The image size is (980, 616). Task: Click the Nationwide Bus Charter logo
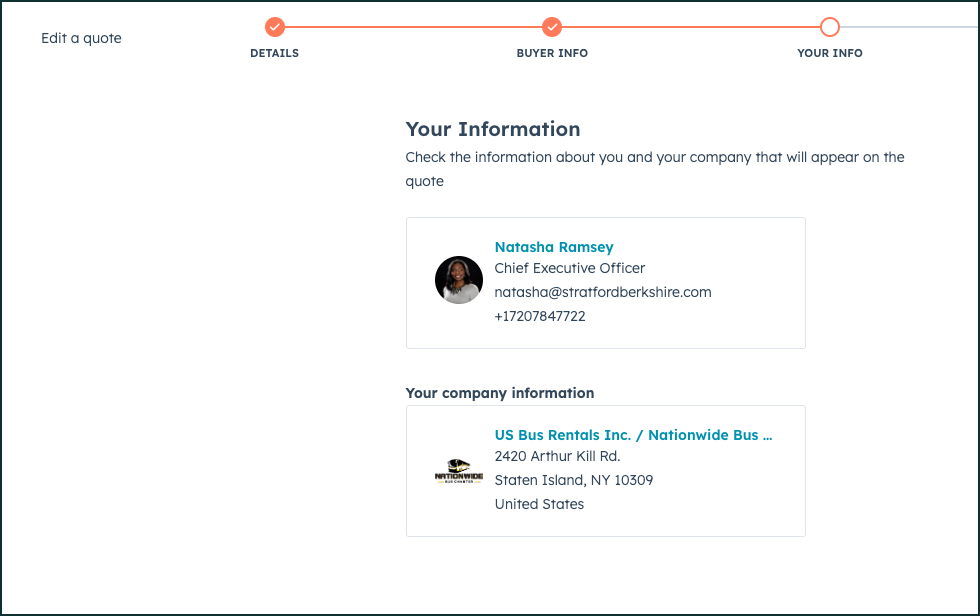(x=459, y=472)
